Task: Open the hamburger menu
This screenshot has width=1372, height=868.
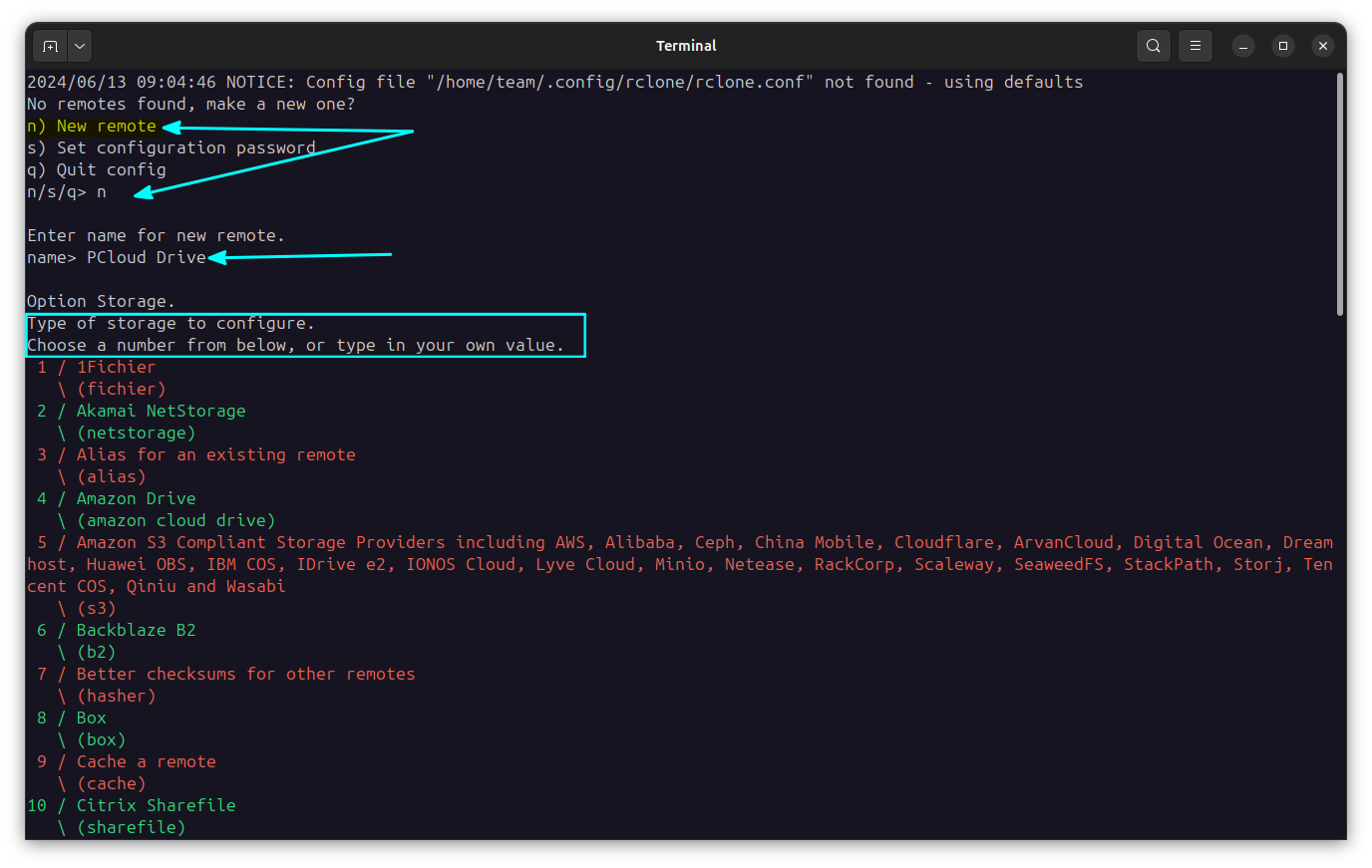Action: click(x=1195, y=45)
